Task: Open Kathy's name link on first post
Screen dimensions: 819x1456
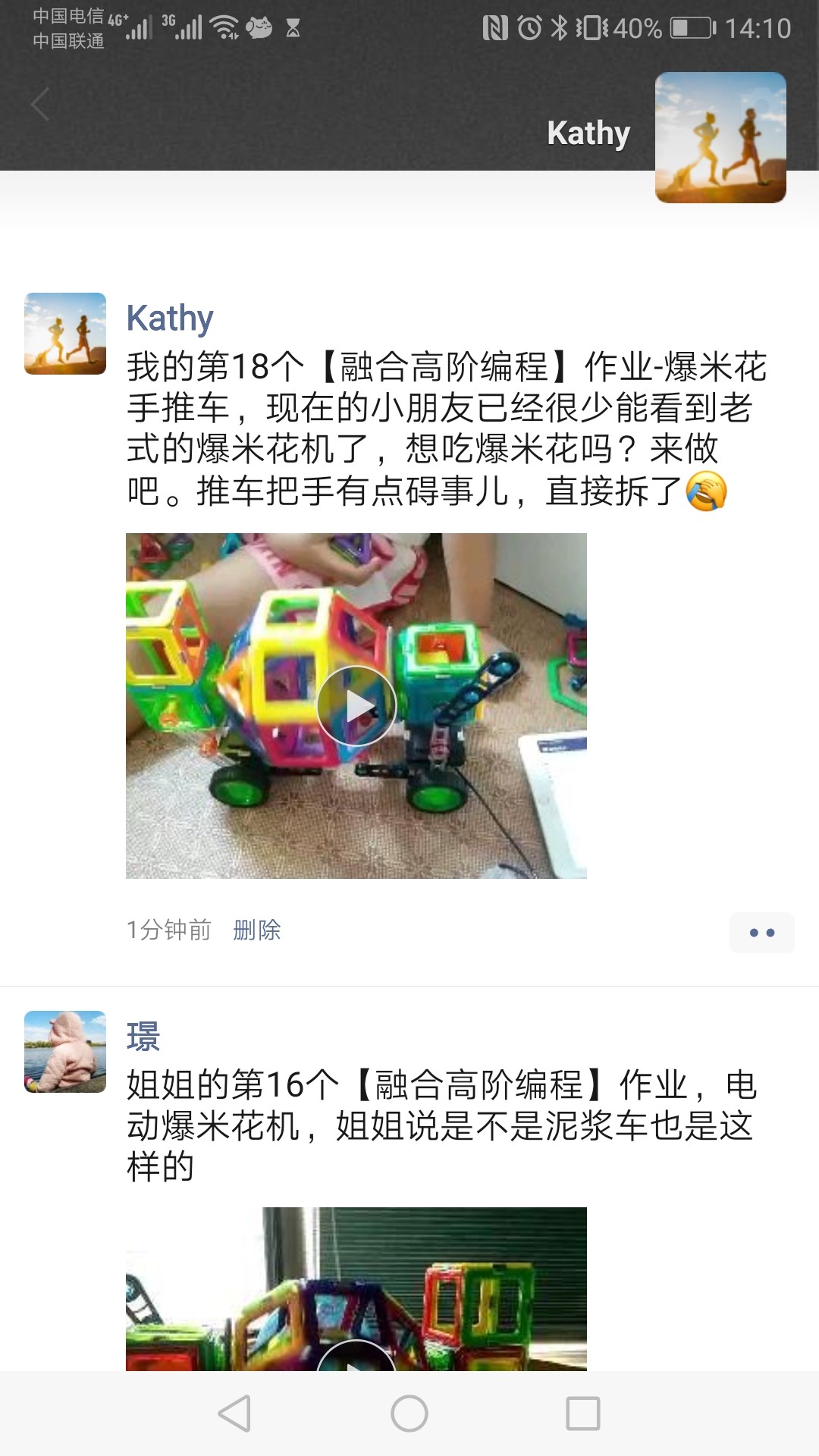Action: coord(170,318)
